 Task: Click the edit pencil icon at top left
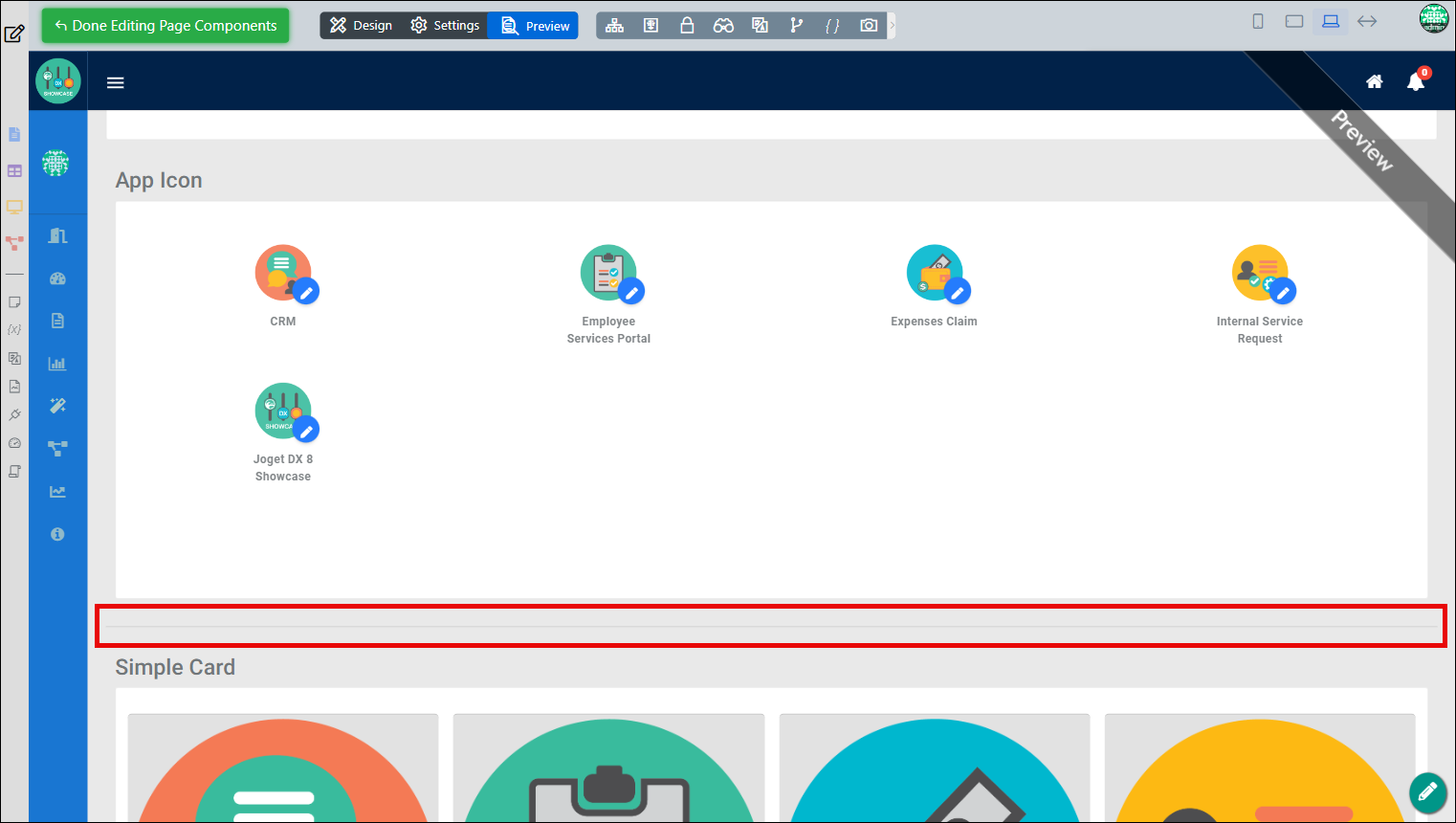pyautogui.click(x=14, y=34)
